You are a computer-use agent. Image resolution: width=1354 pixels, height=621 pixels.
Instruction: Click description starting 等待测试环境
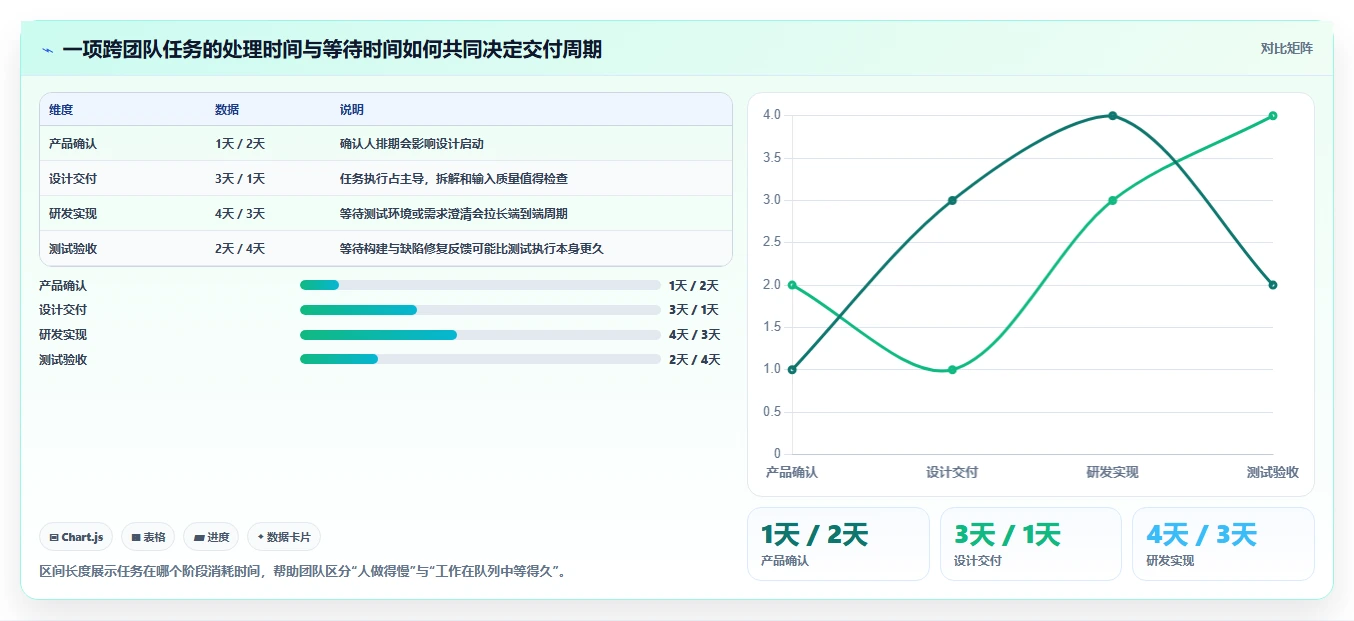point(454,214)
